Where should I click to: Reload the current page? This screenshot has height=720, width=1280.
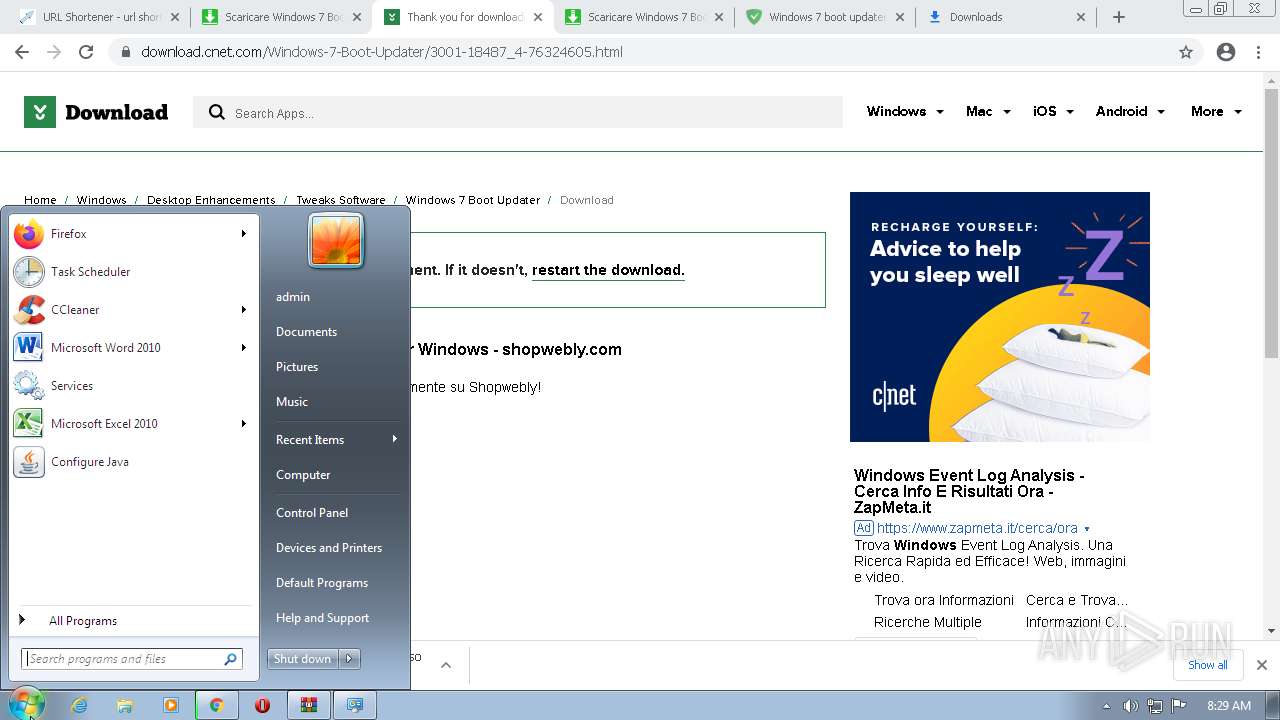click(86, 52)
